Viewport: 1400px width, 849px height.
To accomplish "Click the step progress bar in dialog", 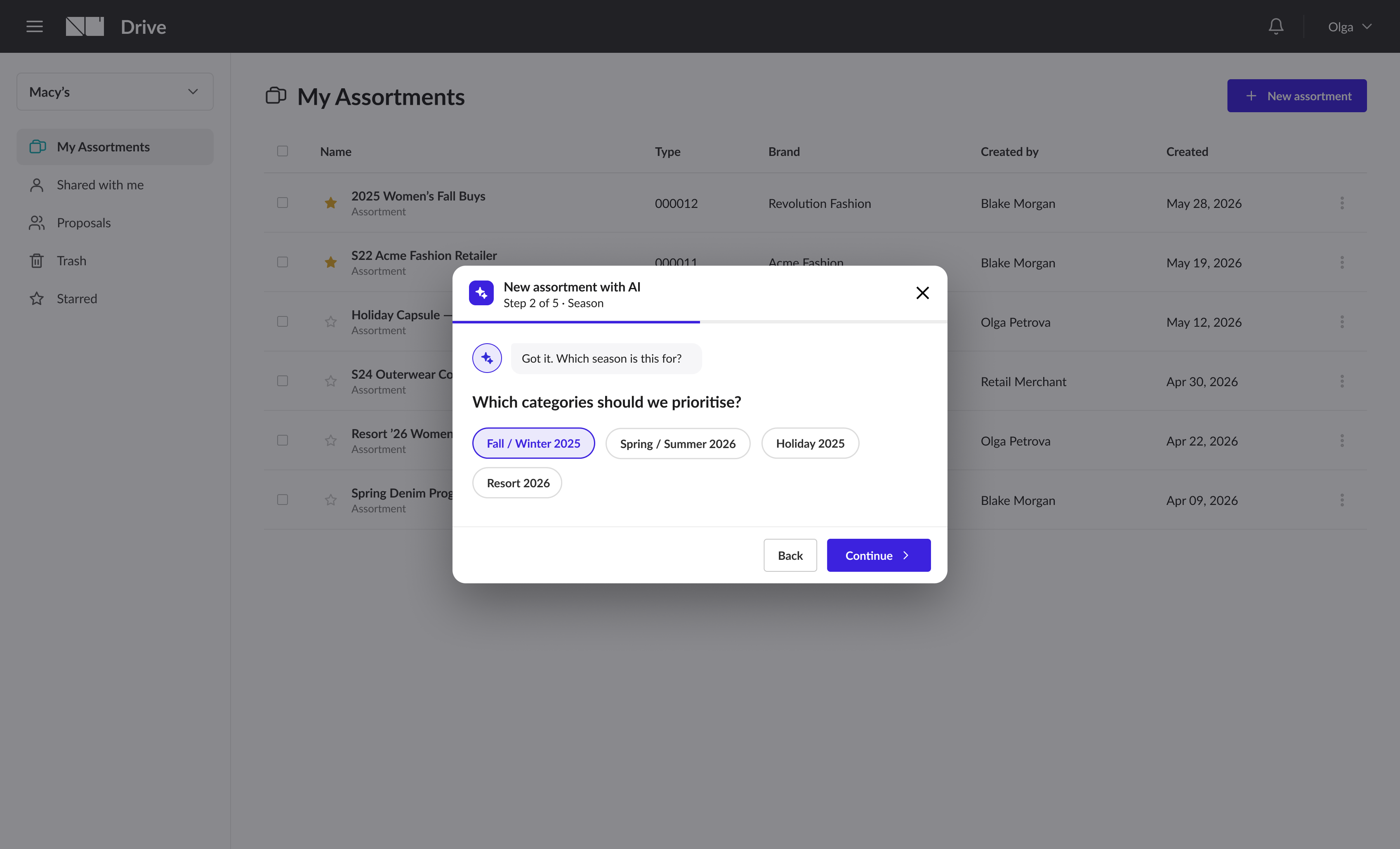I will pyautogui.click(x=700, y=322).
